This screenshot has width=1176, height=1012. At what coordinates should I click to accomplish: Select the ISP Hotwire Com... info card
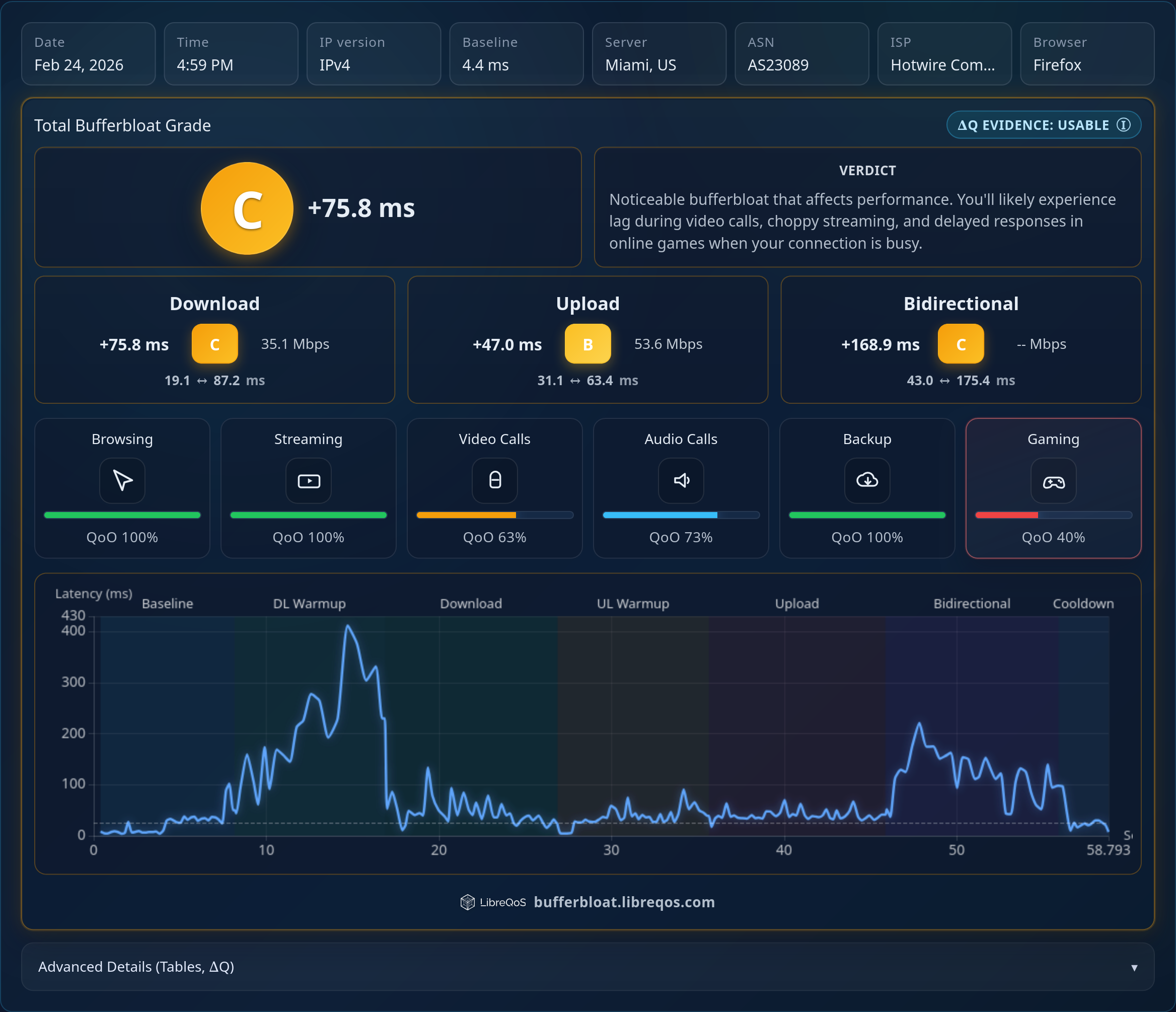coord(944,54)
